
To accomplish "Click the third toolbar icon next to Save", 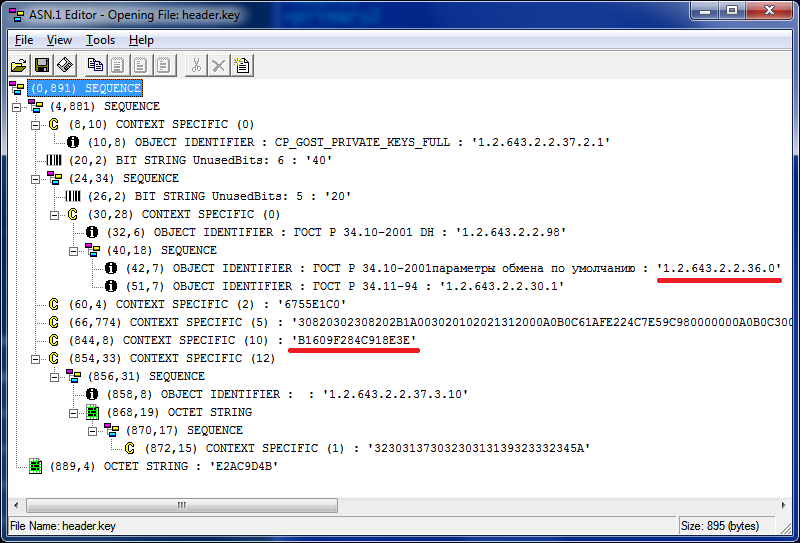I will [x=65, y=65].
